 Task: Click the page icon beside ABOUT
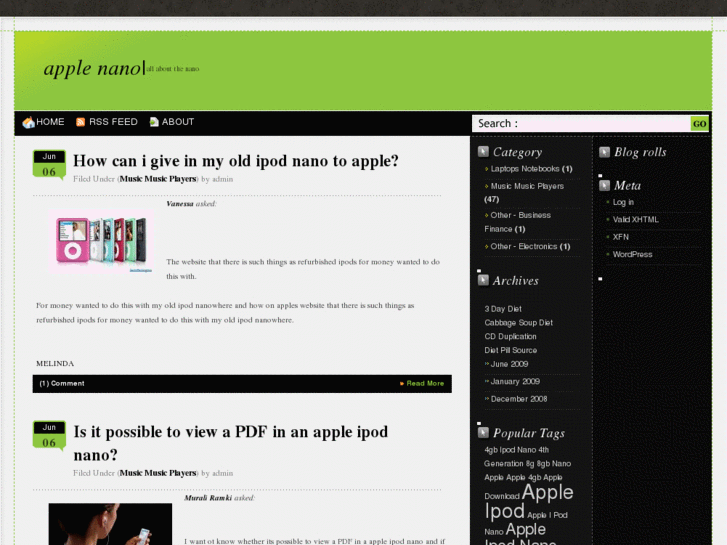154,122
